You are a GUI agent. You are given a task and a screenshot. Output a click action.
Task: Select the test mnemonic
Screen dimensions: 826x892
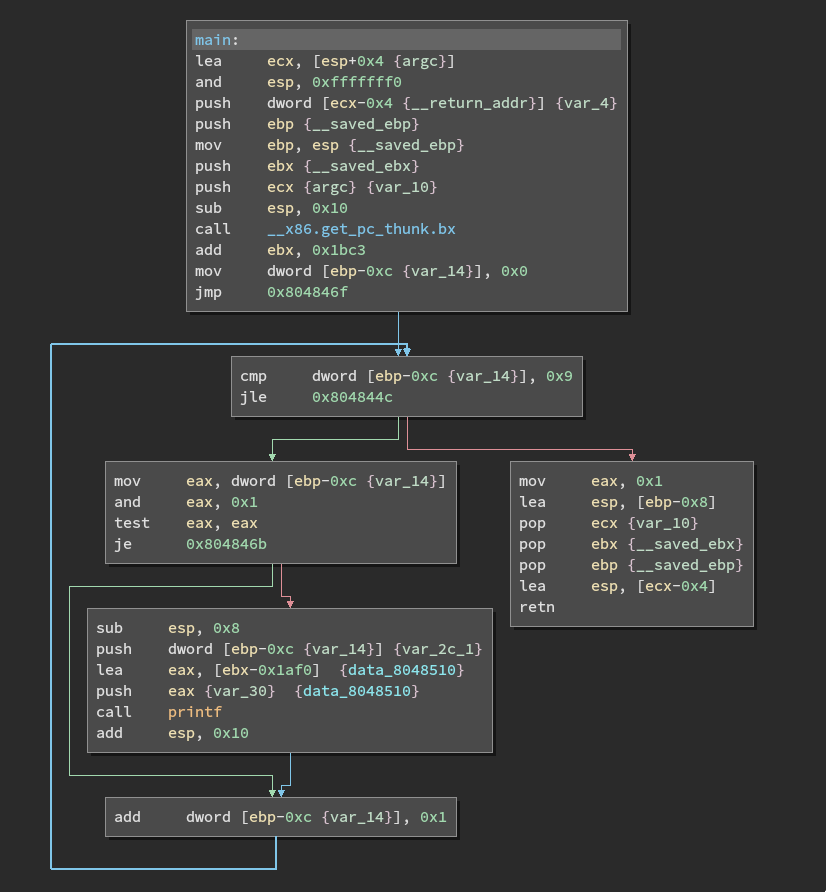(131, 523)
